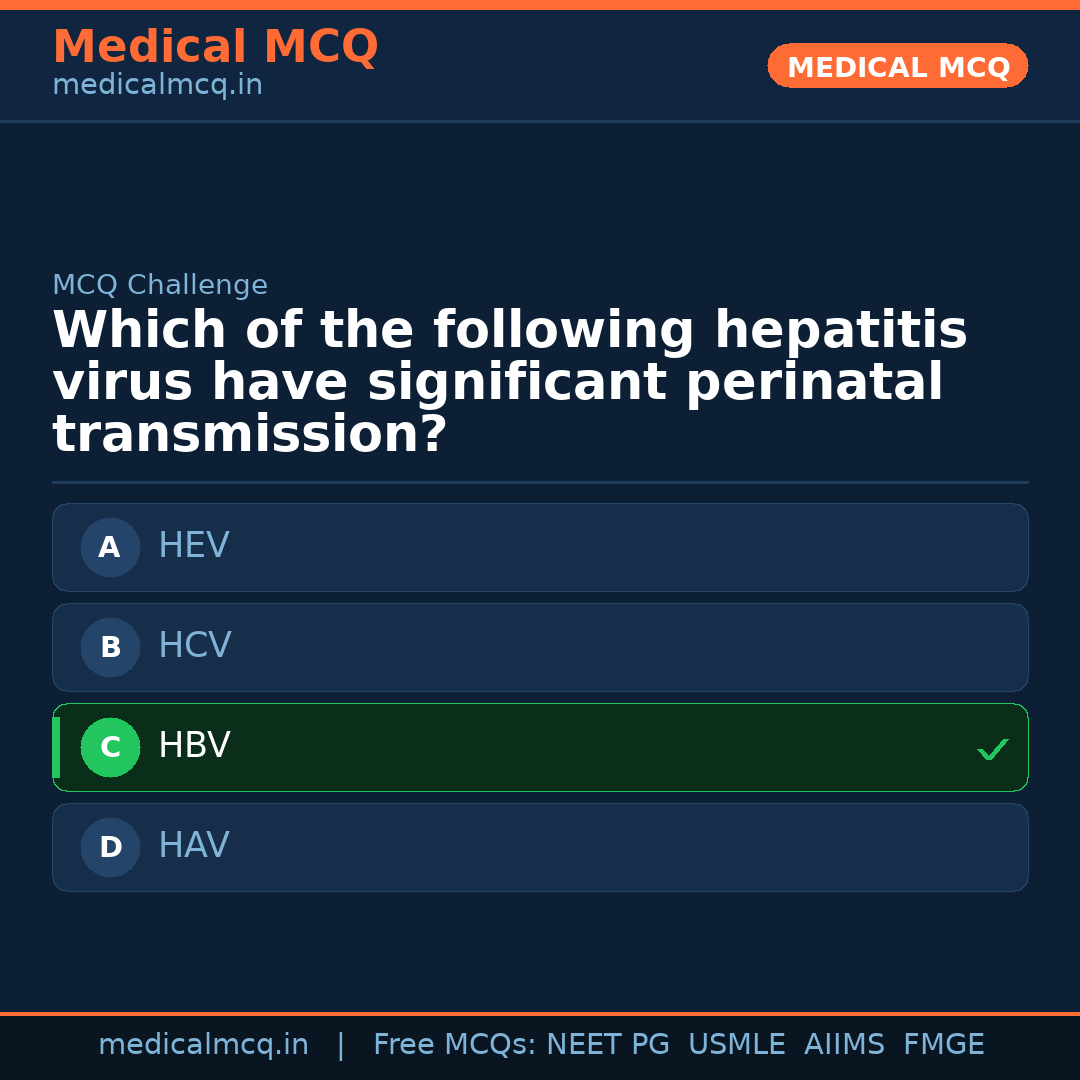
Task: Click the green checkmark on HBV
Action: pyautogui.click(x=992, y=749)
